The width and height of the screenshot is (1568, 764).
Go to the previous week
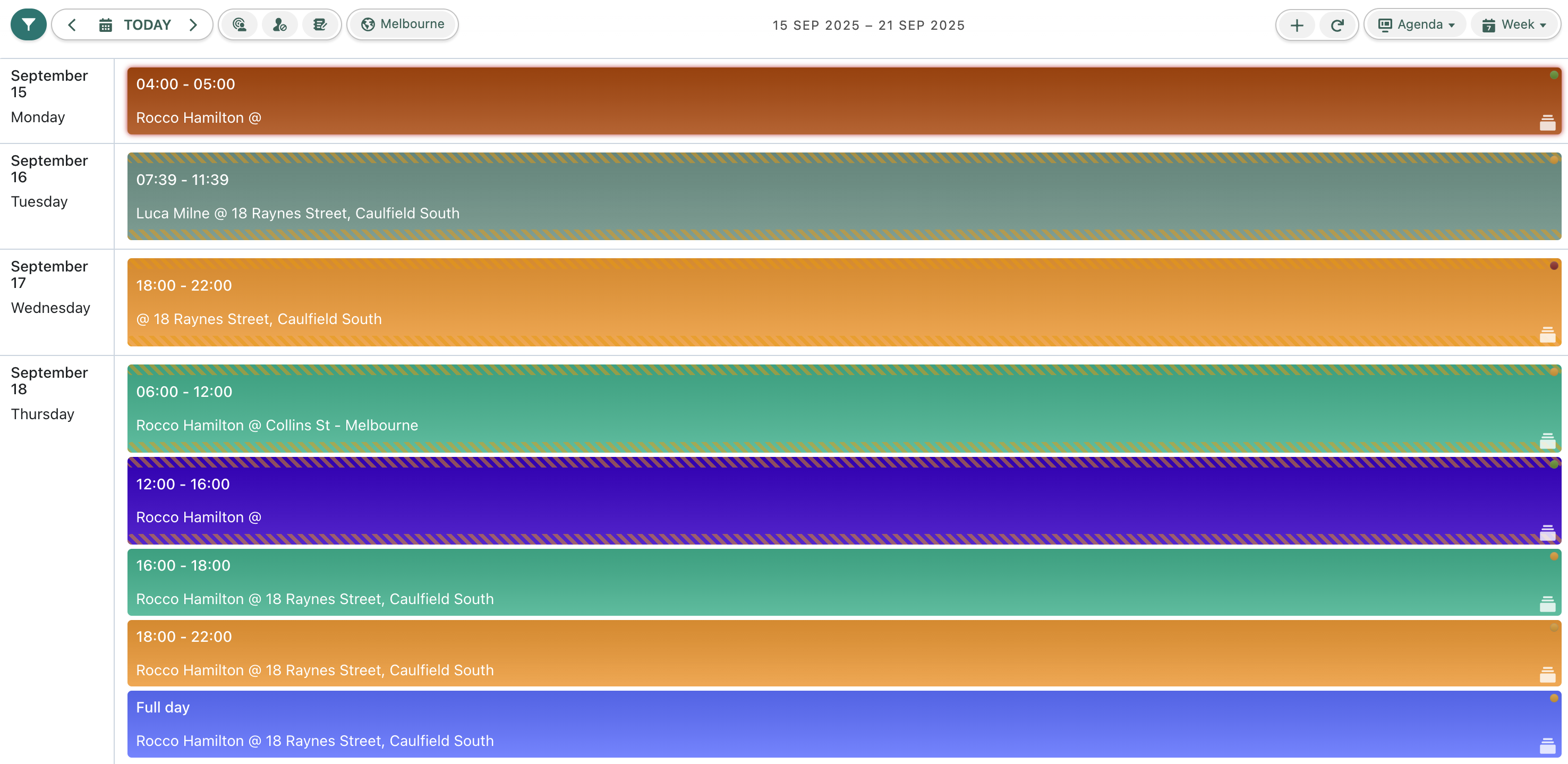point(72,25)
